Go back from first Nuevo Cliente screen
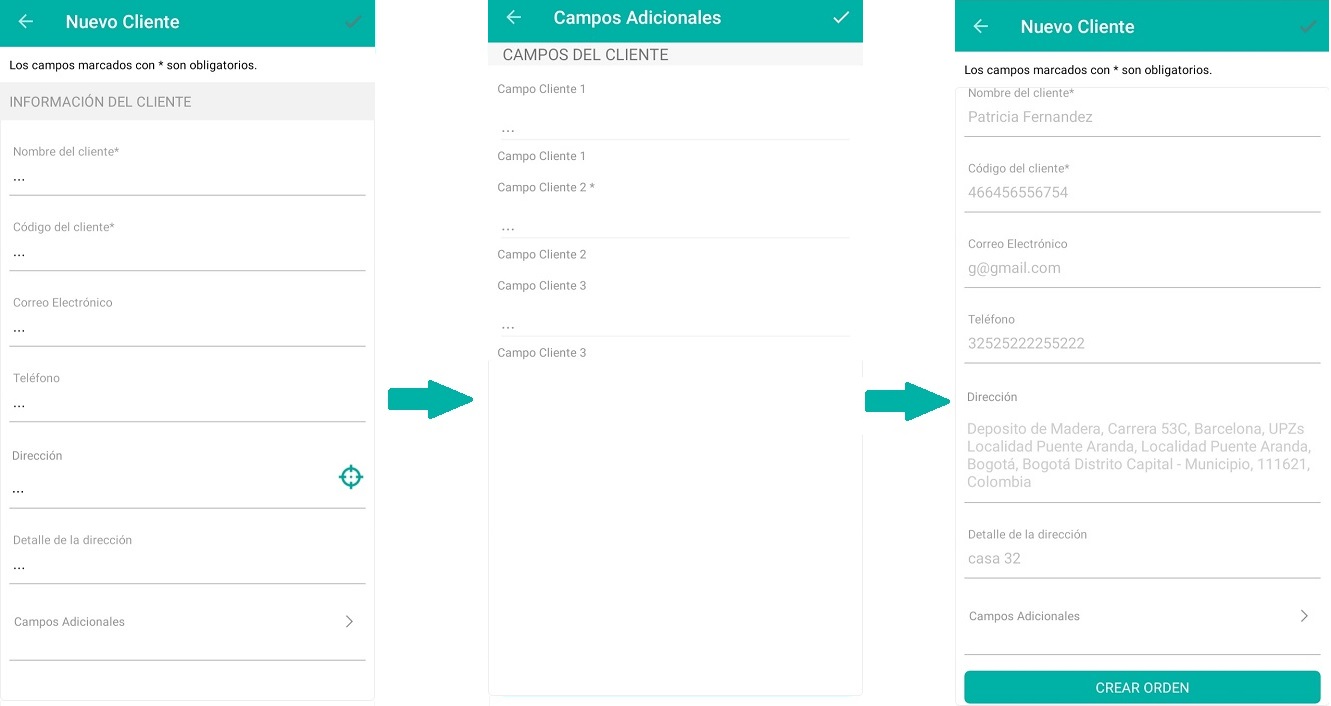This screenshot has width=1331, height=706. click(x=26, y=22)
